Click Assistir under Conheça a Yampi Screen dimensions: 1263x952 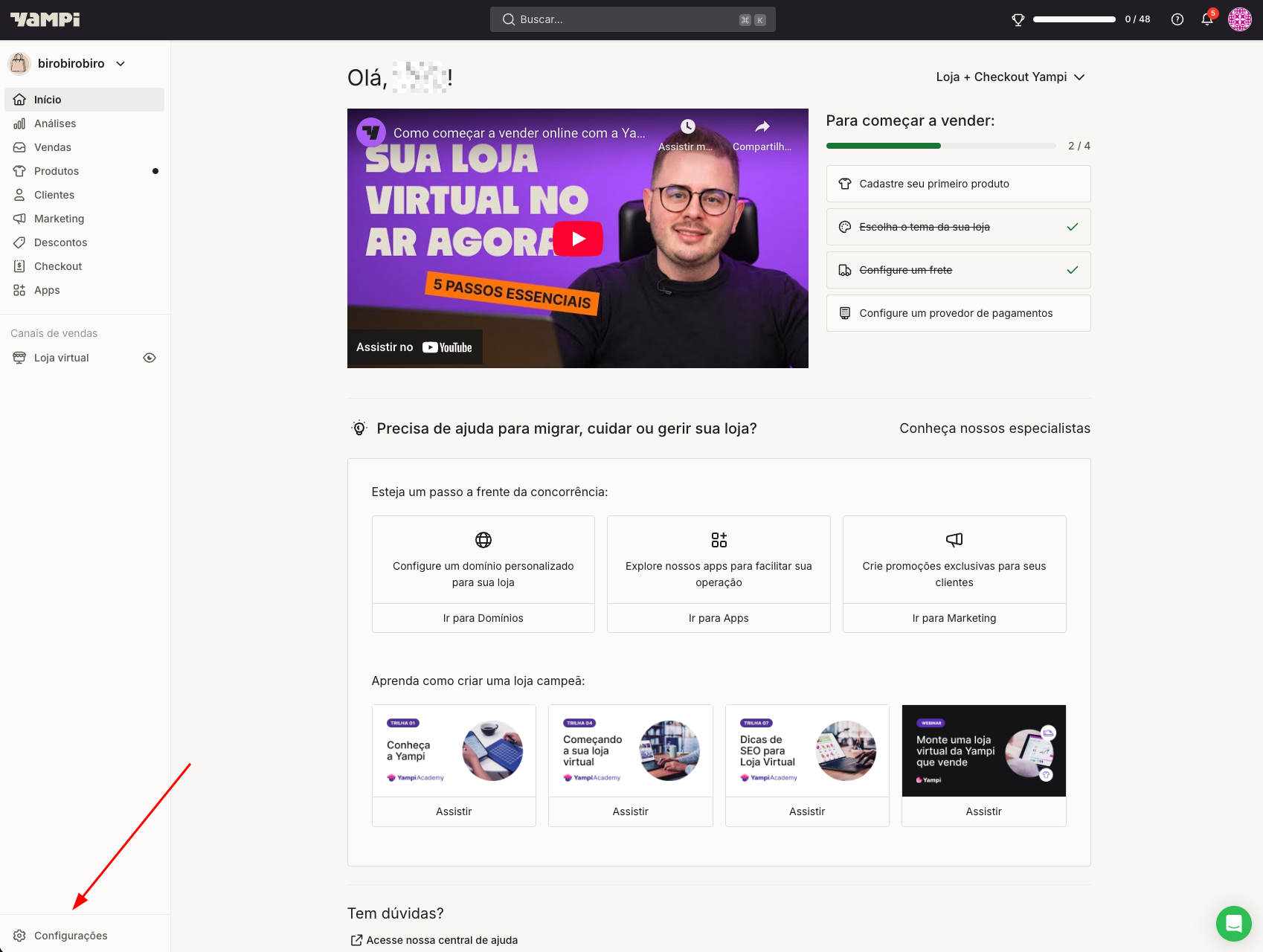coord(454,811)
